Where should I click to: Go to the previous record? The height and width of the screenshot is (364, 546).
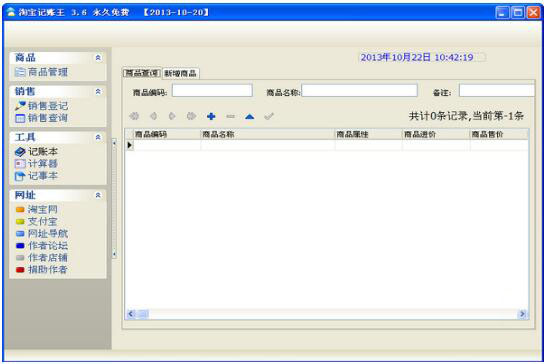(153, 116)
